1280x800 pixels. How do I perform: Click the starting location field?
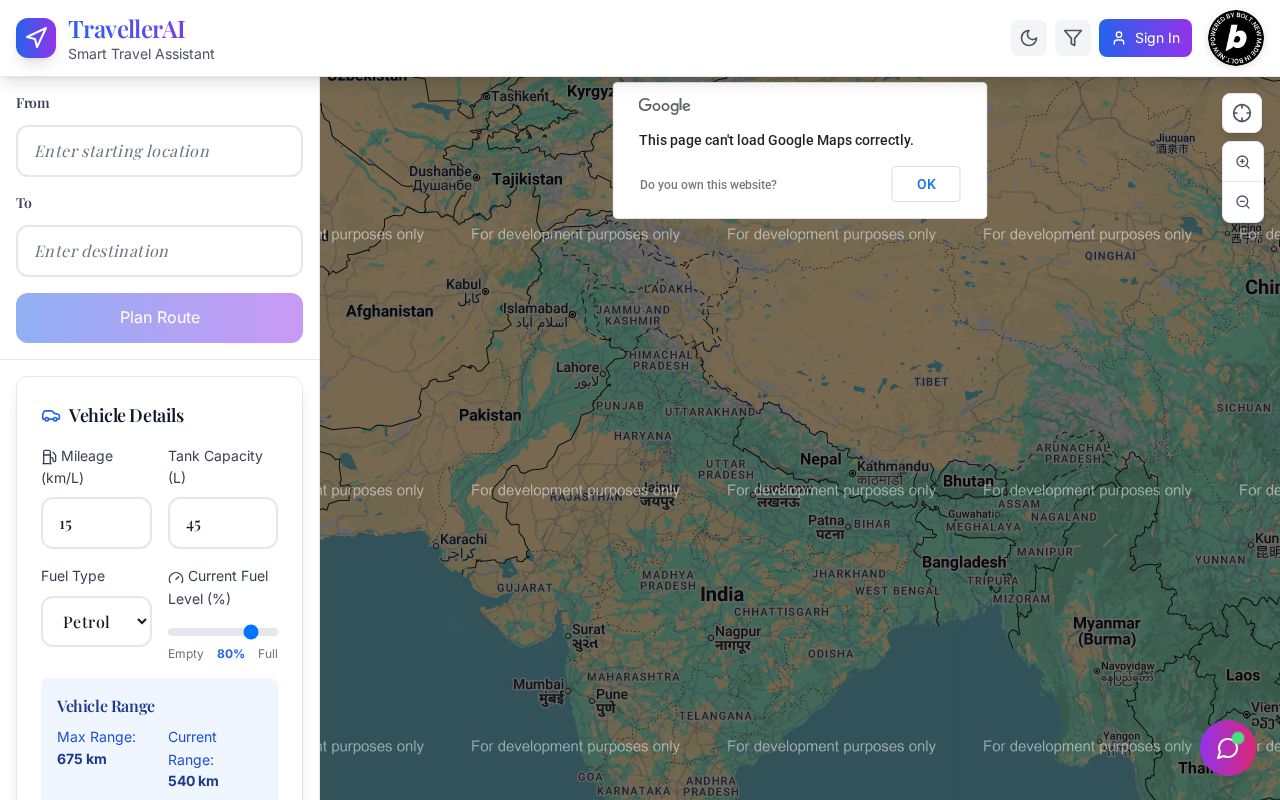(159, 151)
